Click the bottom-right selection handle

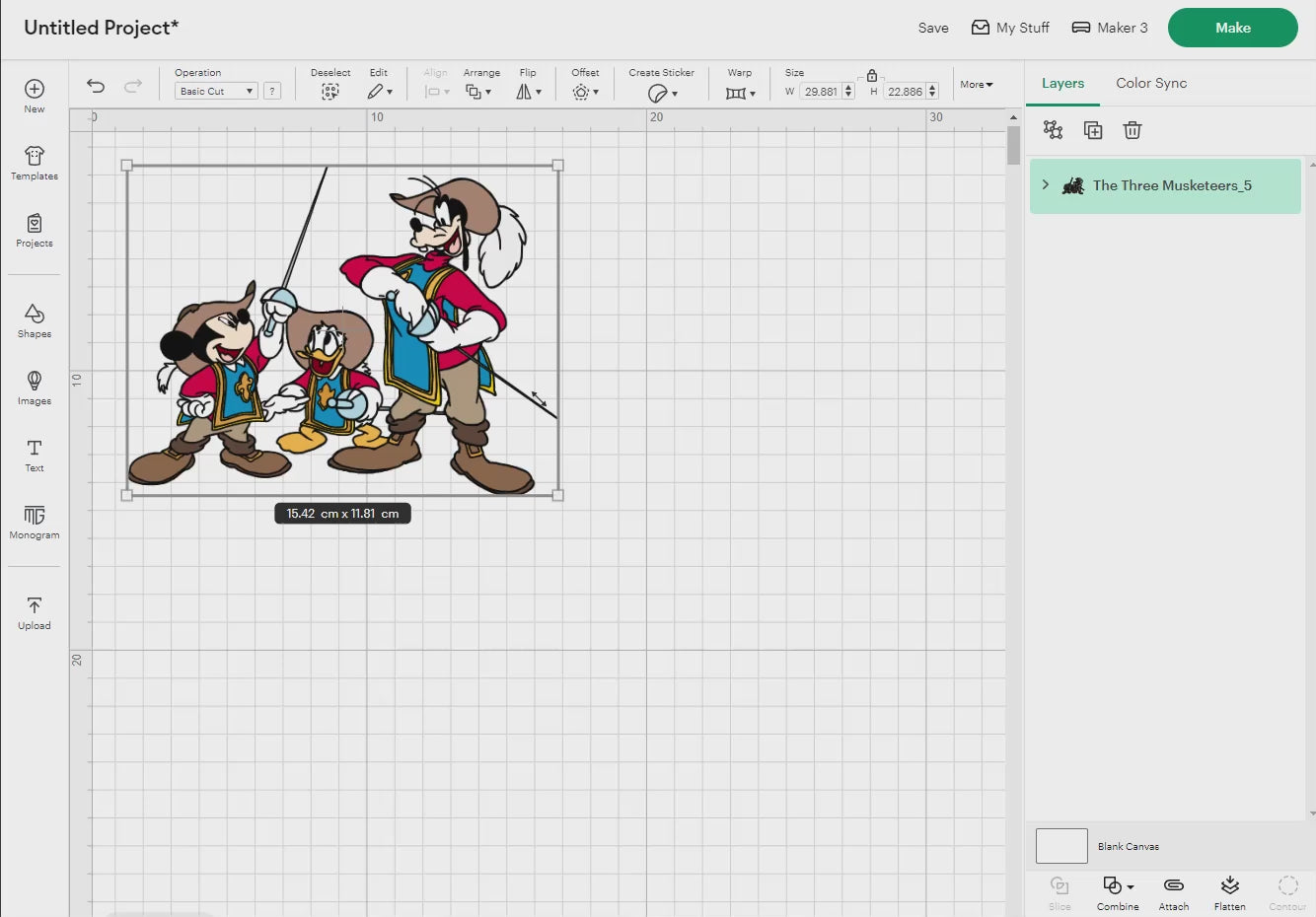coord(558,495)
